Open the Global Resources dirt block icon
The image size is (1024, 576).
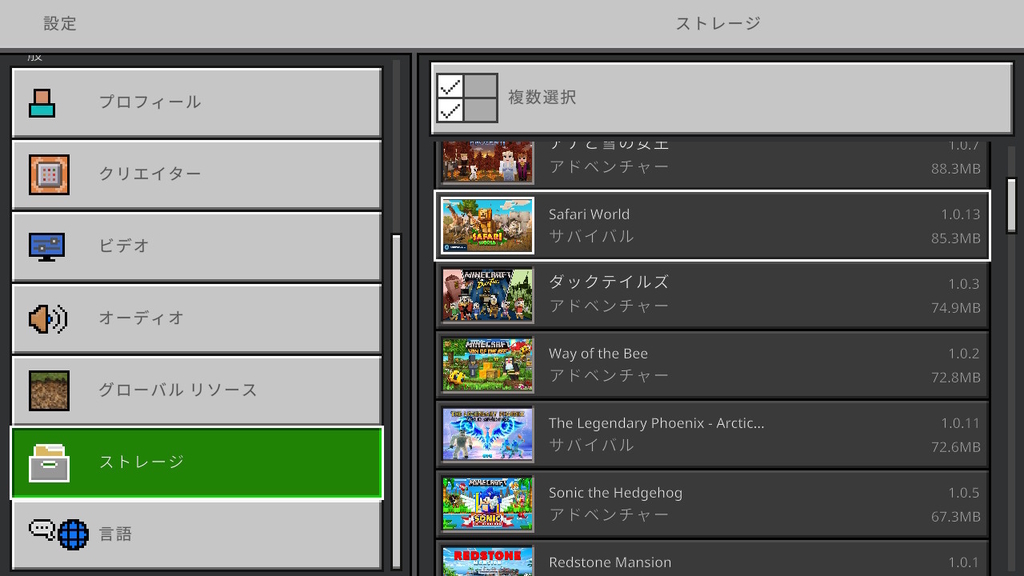click(x=49, y=391)
